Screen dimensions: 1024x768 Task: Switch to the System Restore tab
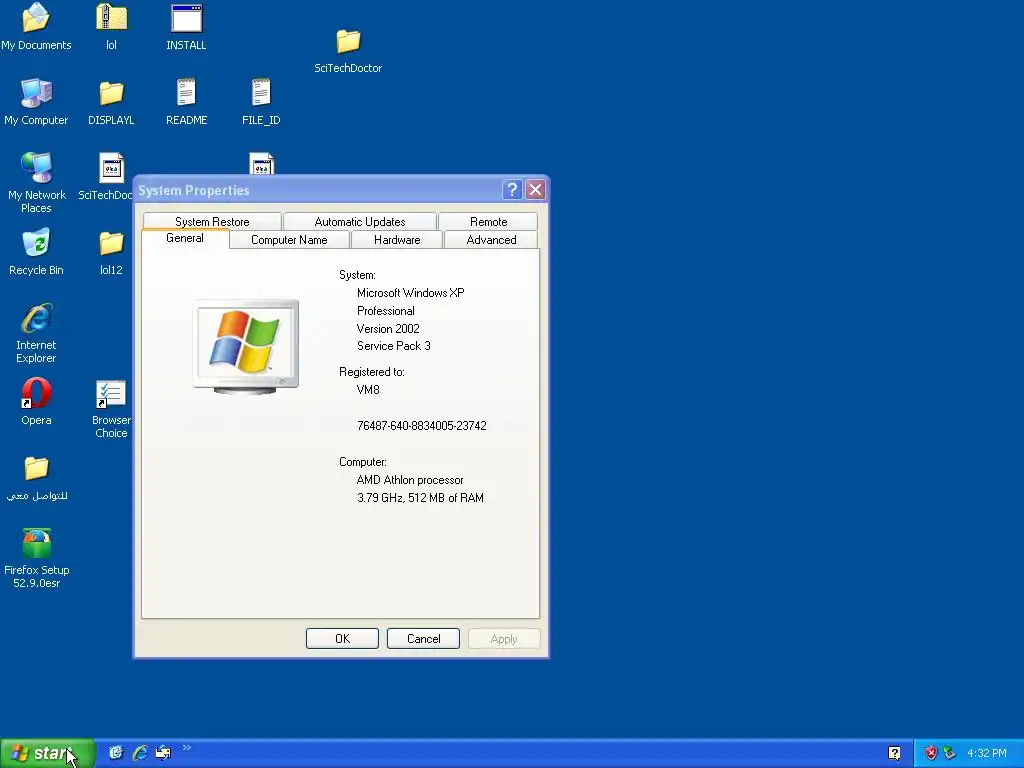(x=212, y=221)
